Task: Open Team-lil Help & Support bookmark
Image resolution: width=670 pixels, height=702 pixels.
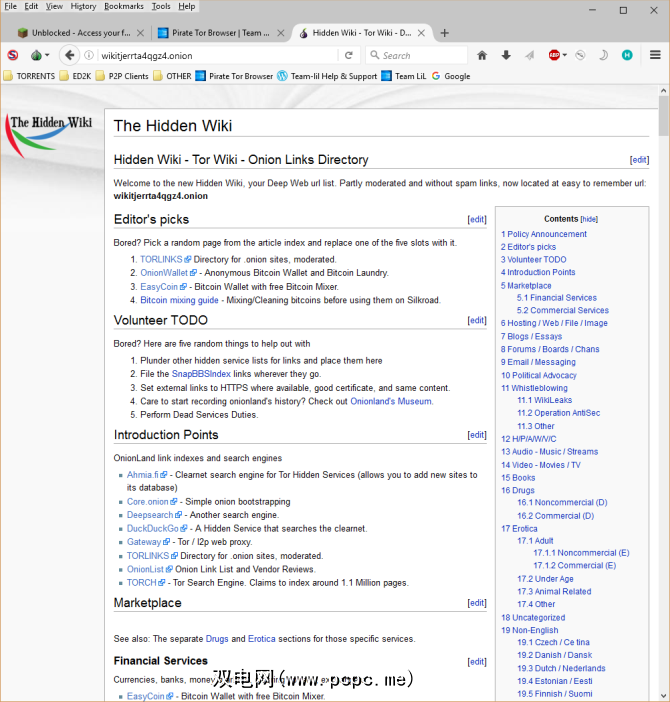Action: click(x=327, y=76)
